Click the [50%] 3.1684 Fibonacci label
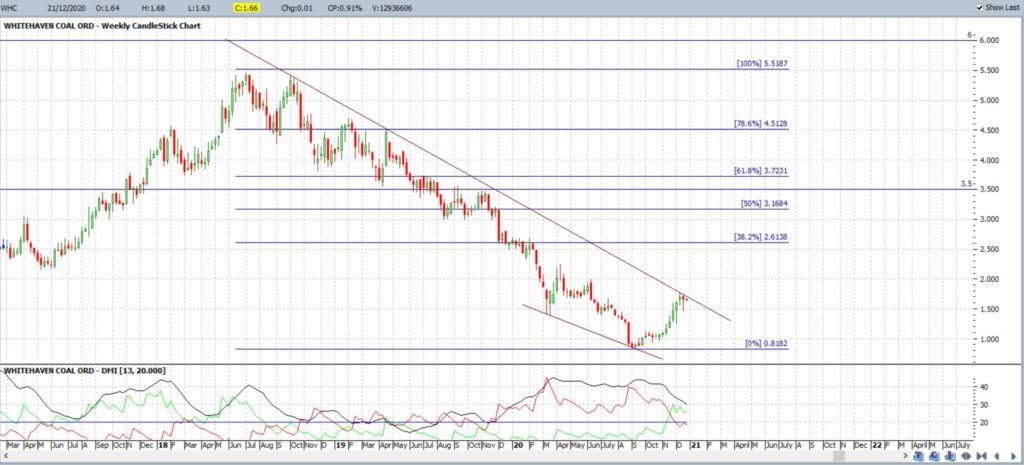 [x=765, y=204]
